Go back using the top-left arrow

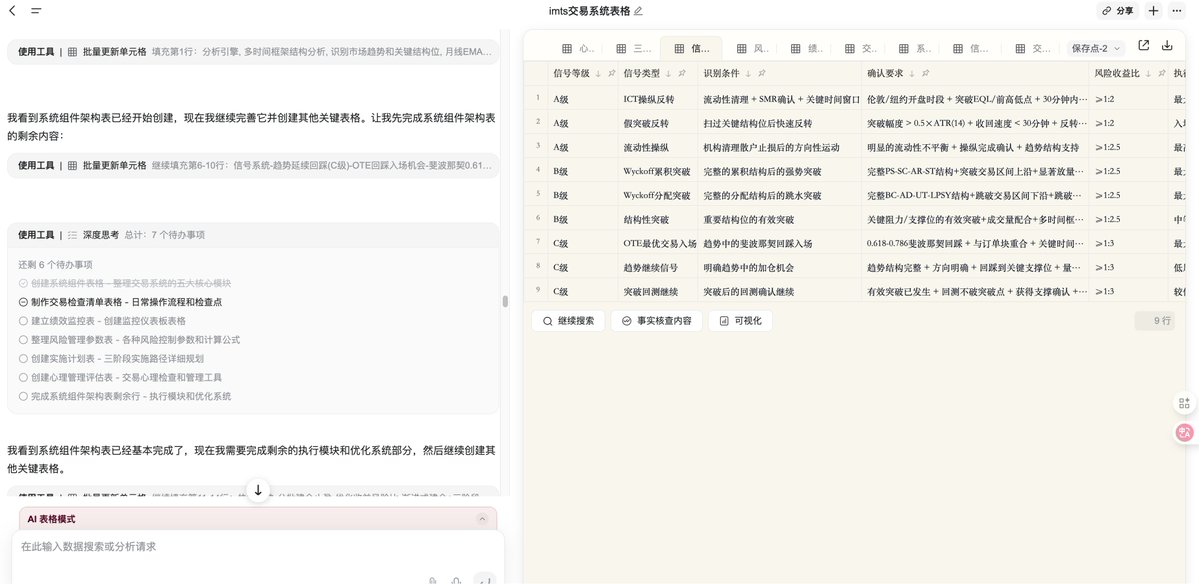12,11
